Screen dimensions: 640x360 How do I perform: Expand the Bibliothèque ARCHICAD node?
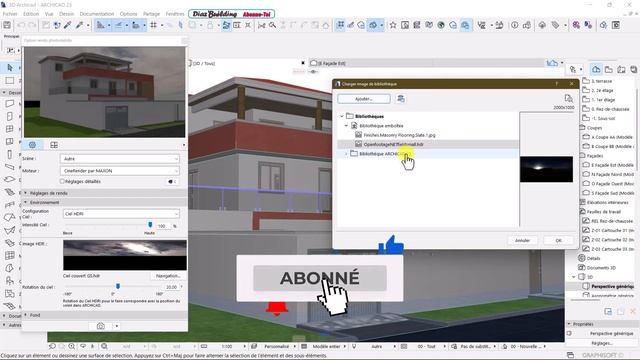tap(347, 154)
